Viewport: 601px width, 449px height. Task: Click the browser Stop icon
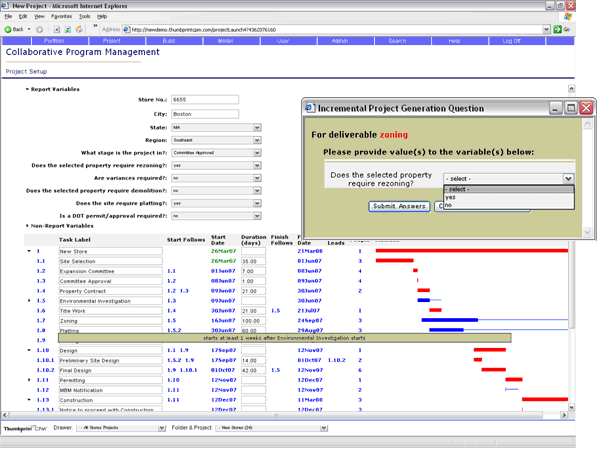(55, 29)
